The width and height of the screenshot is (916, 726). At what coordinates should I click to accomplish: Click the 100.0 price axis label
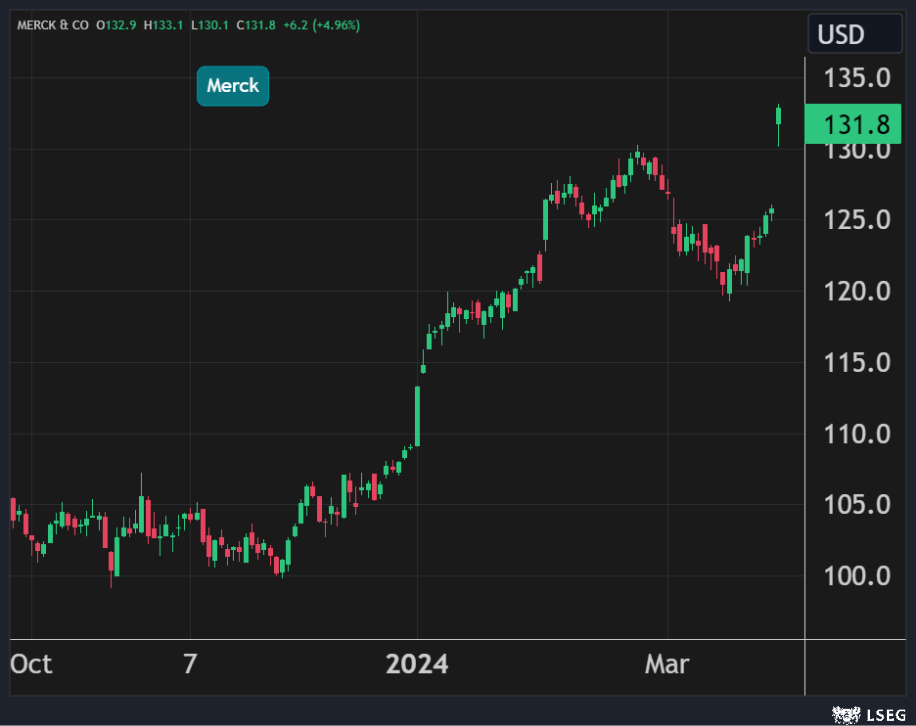coord(857,576)
